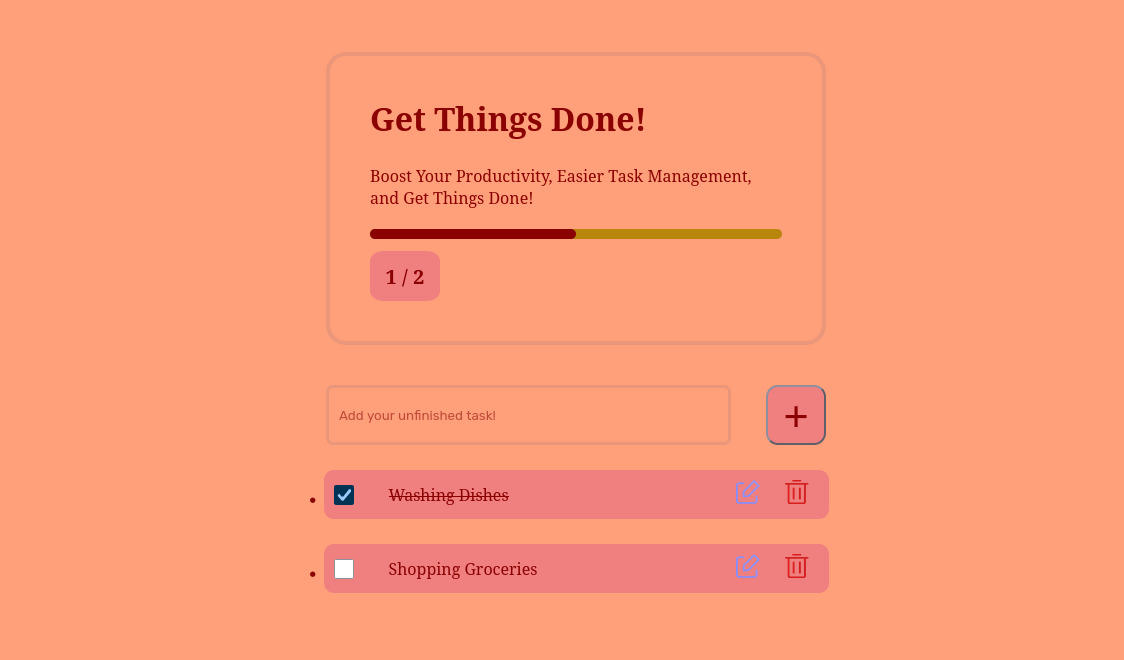Click the 1 / 2 counter badge
This screenshot has height=660, width=1124.
[405, 276]
